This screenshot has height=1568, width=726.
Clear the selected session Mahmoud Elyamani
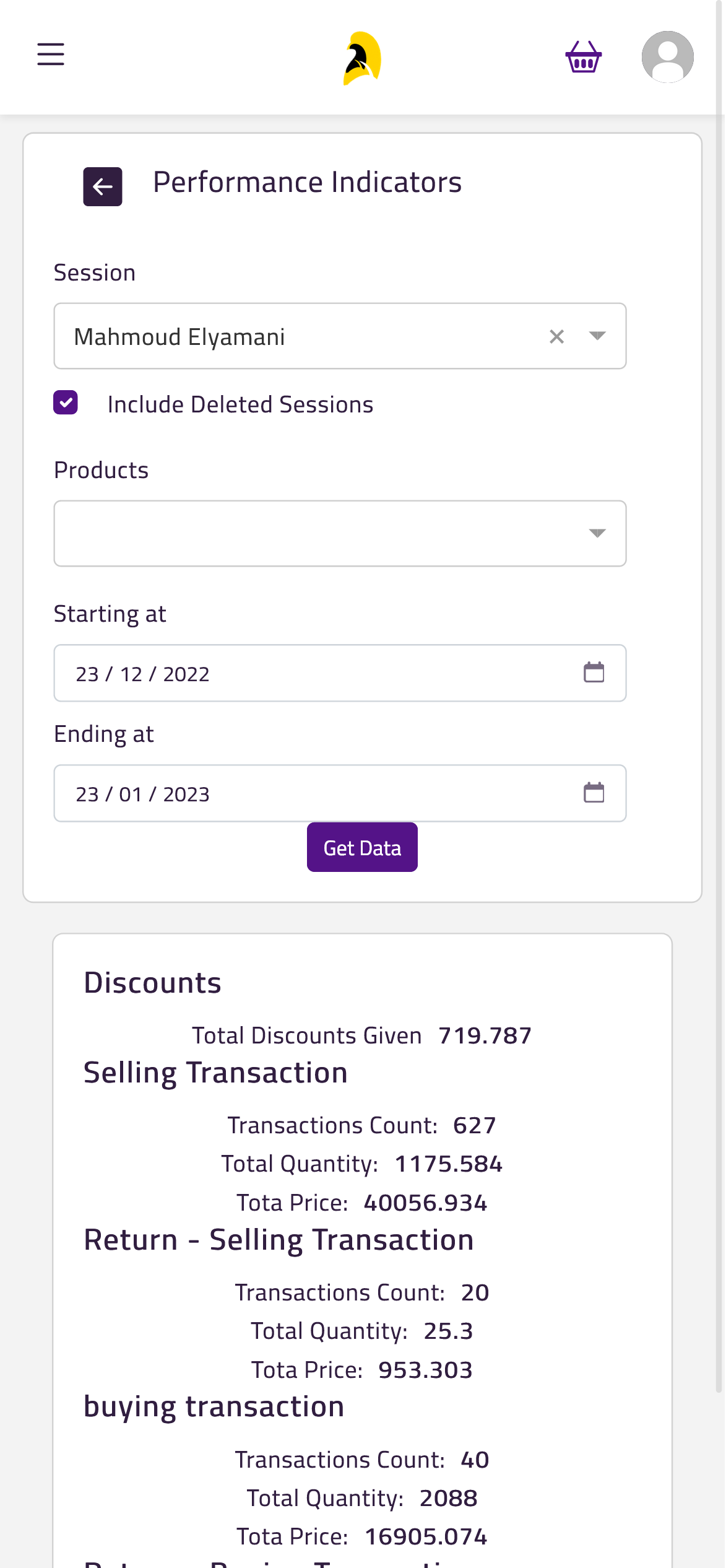[x=557, y=336]
